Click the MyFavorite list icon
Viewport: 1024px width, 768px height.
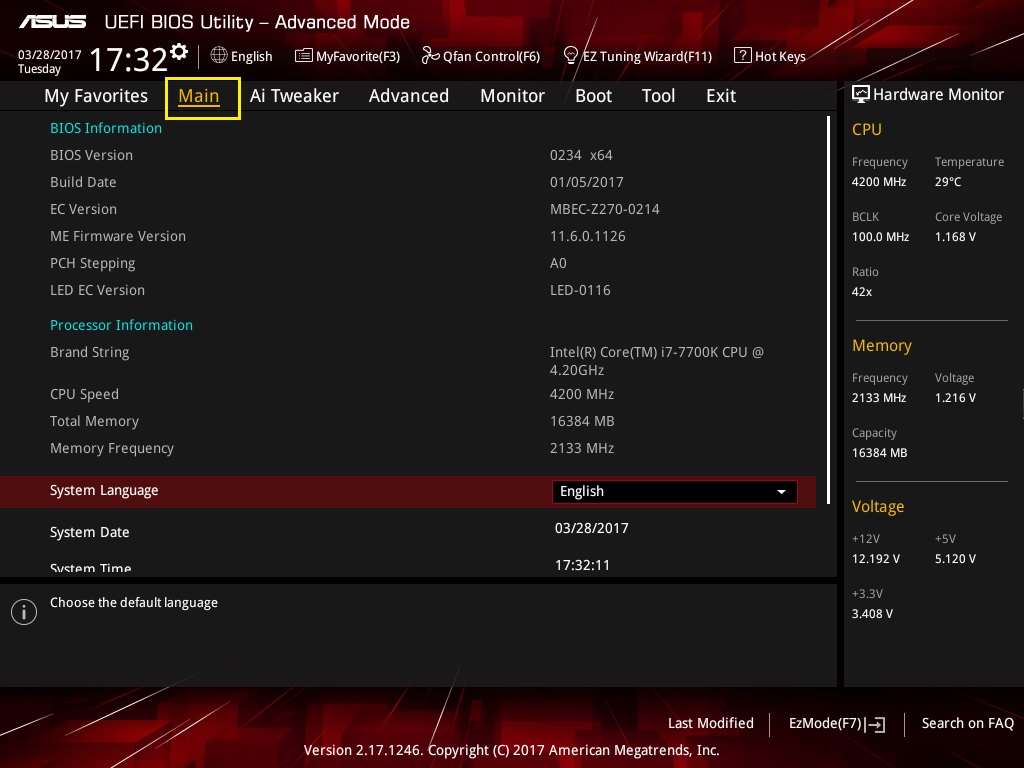(304, 56)
